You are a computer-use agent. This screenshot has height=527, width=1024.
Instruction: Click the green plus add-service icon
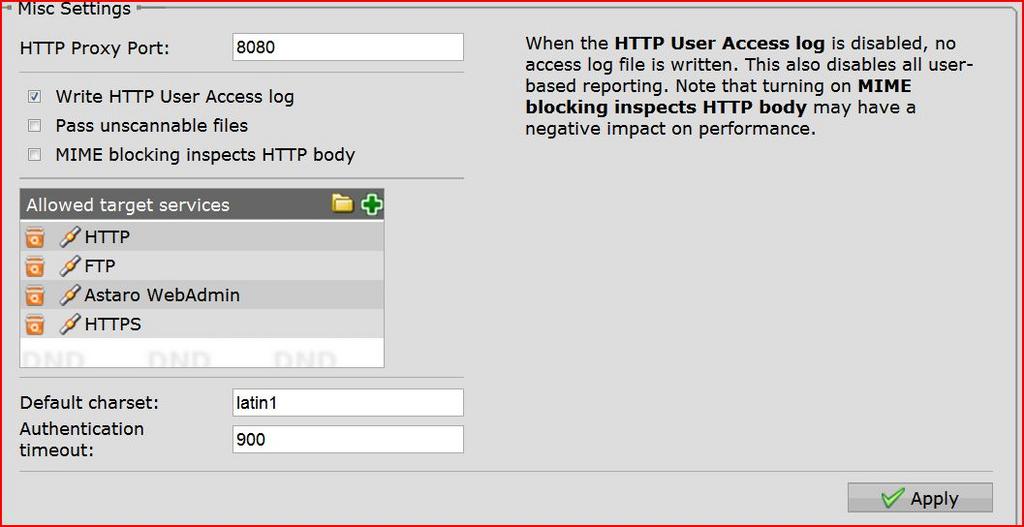pyautogui.click(x=372, y=205)
